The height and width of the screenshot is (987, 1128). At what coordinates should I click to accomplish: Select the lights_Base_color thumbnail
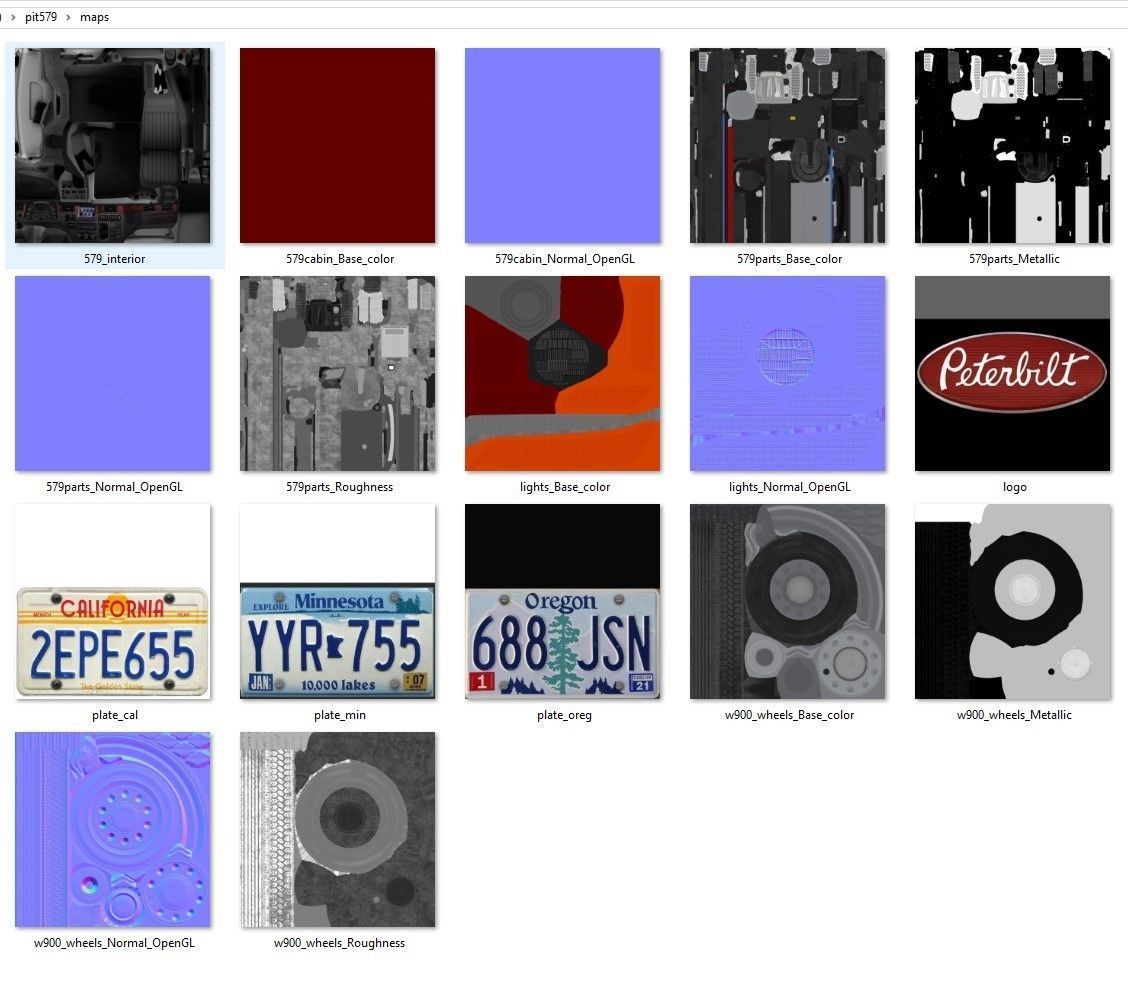click(563, 373)
